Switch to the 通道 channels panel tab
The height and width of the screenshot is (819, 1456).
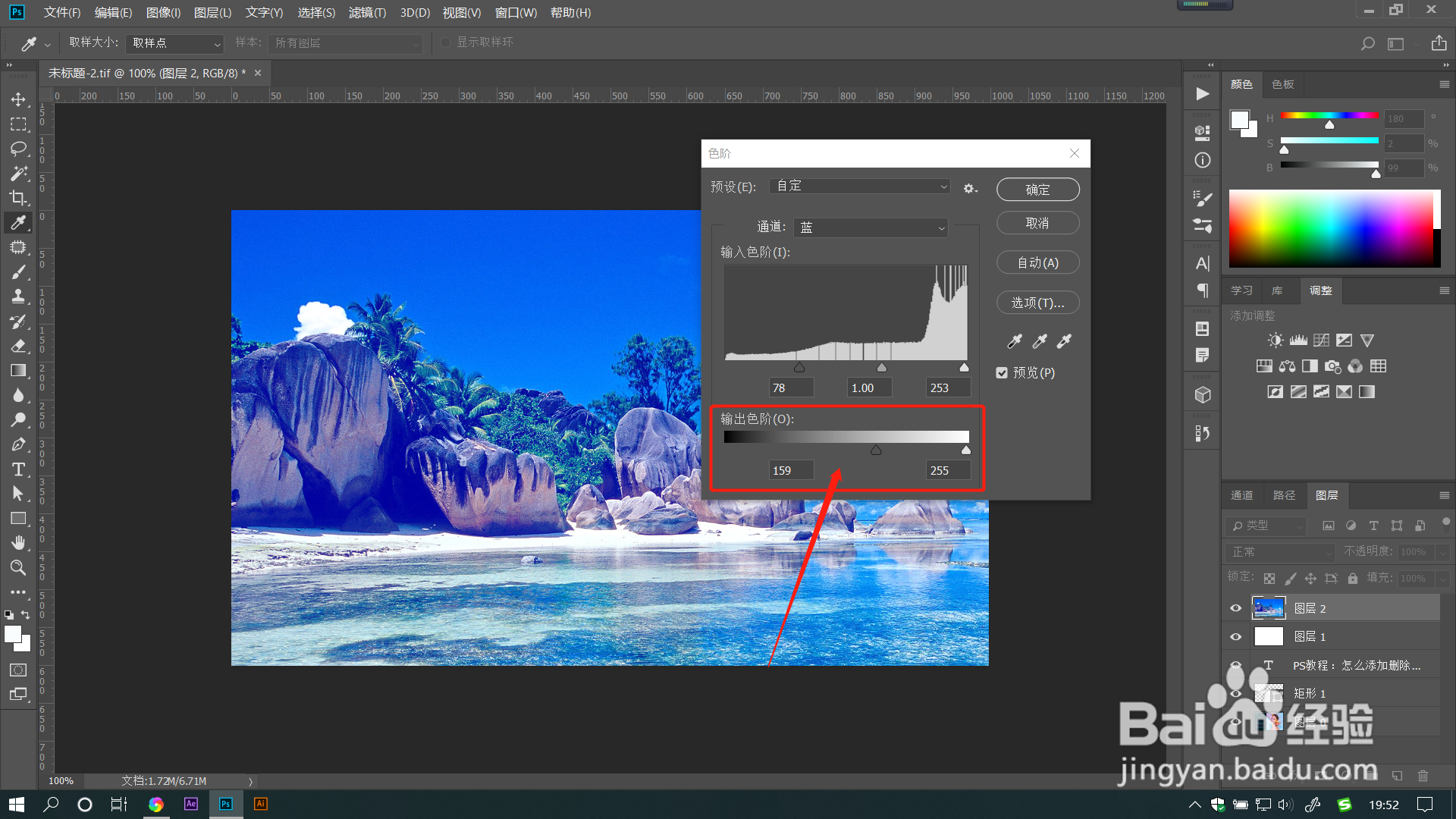(1241, 495)
